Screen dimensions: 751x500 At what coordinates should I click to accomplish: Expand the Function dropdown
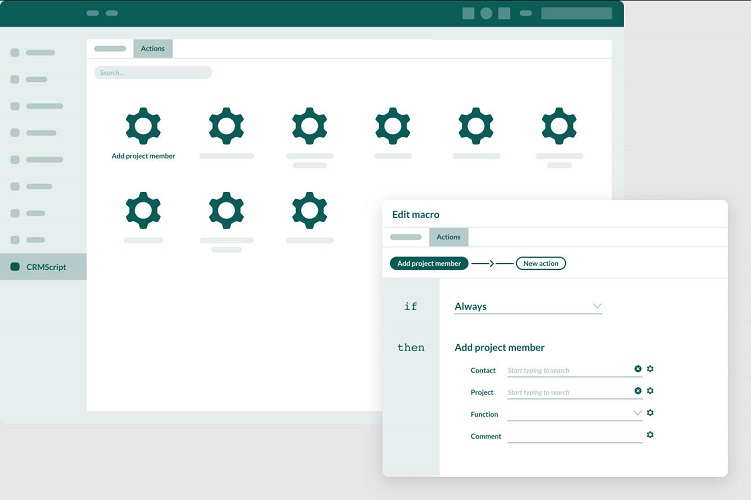[x=575, y=414]
